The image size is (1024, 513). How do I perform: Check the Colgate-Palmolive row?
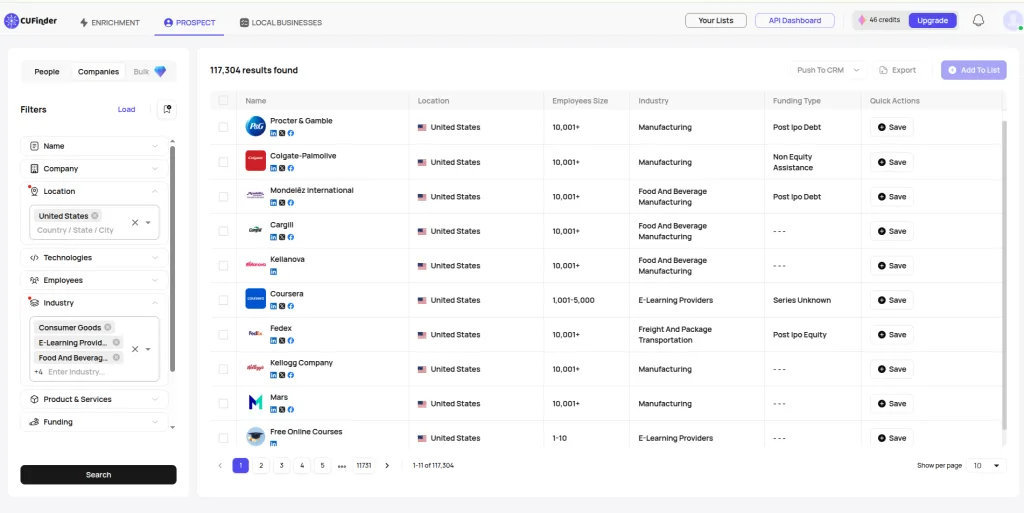click(x=223, y=162)
